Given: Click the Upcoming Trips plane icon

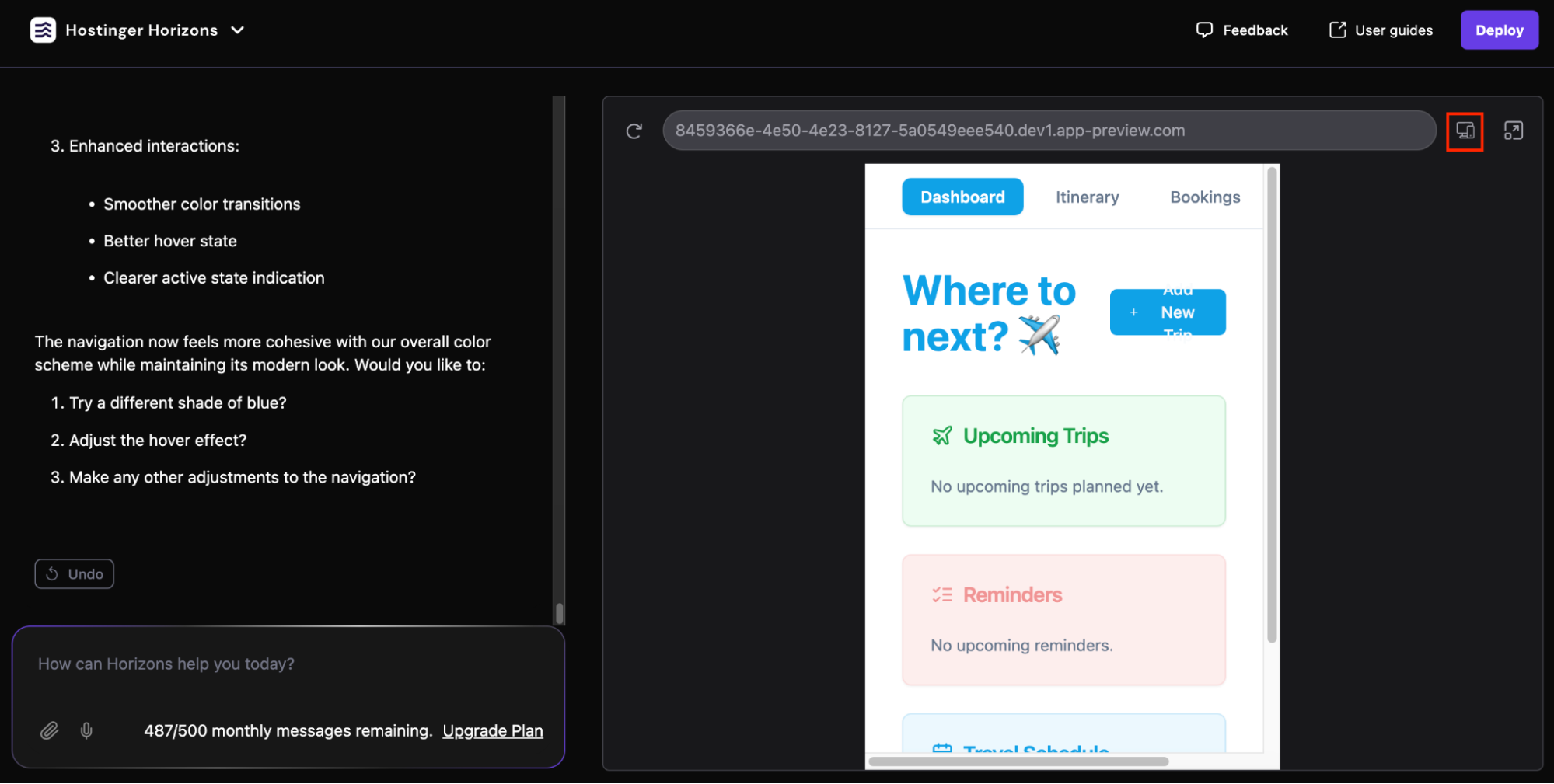Looking at the screenshot, I should (942, 435).
